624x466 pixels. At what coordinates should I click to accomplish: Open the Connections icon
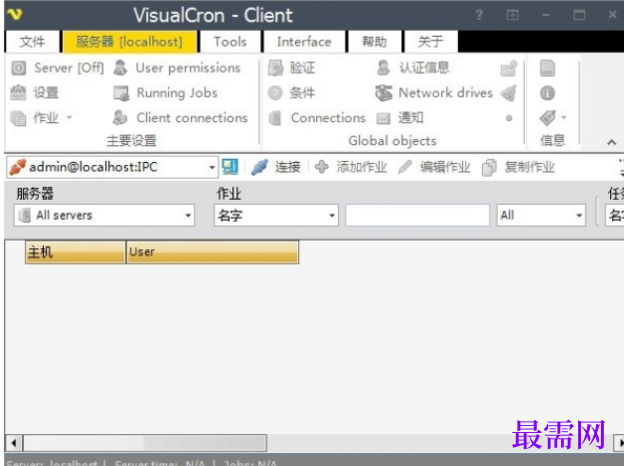point(275,118)
